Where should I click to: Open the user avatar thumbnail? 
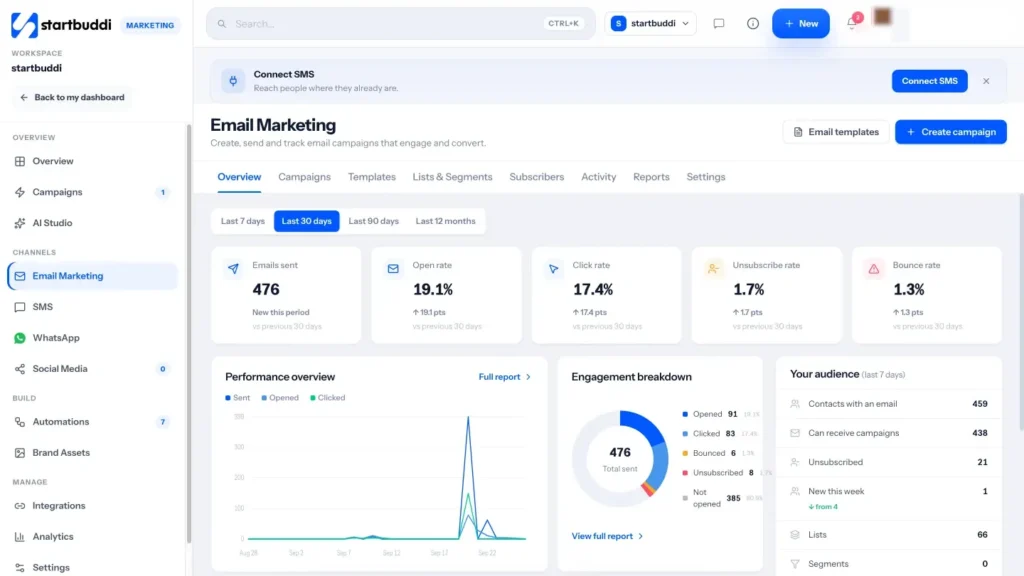[882, 17]
